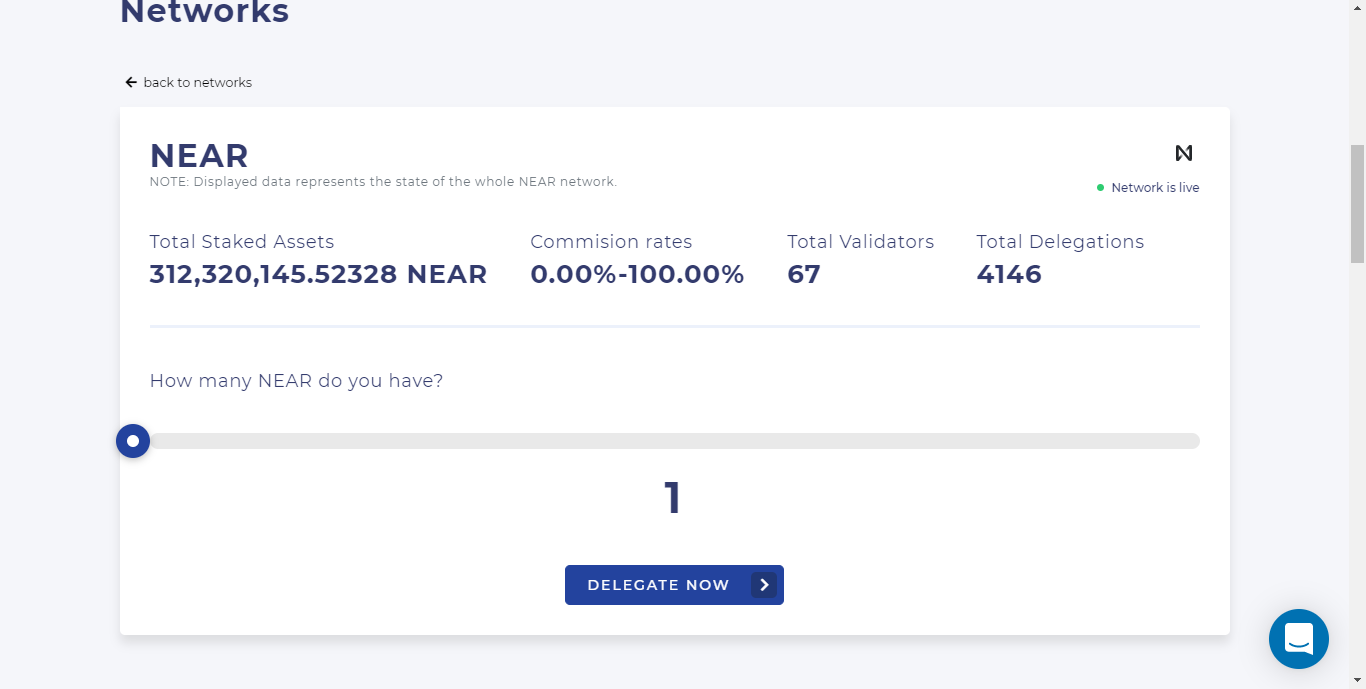The height and width of the screenshot is (689, 1366).
Task: Click the back to networks link
Action: [188, 82]
